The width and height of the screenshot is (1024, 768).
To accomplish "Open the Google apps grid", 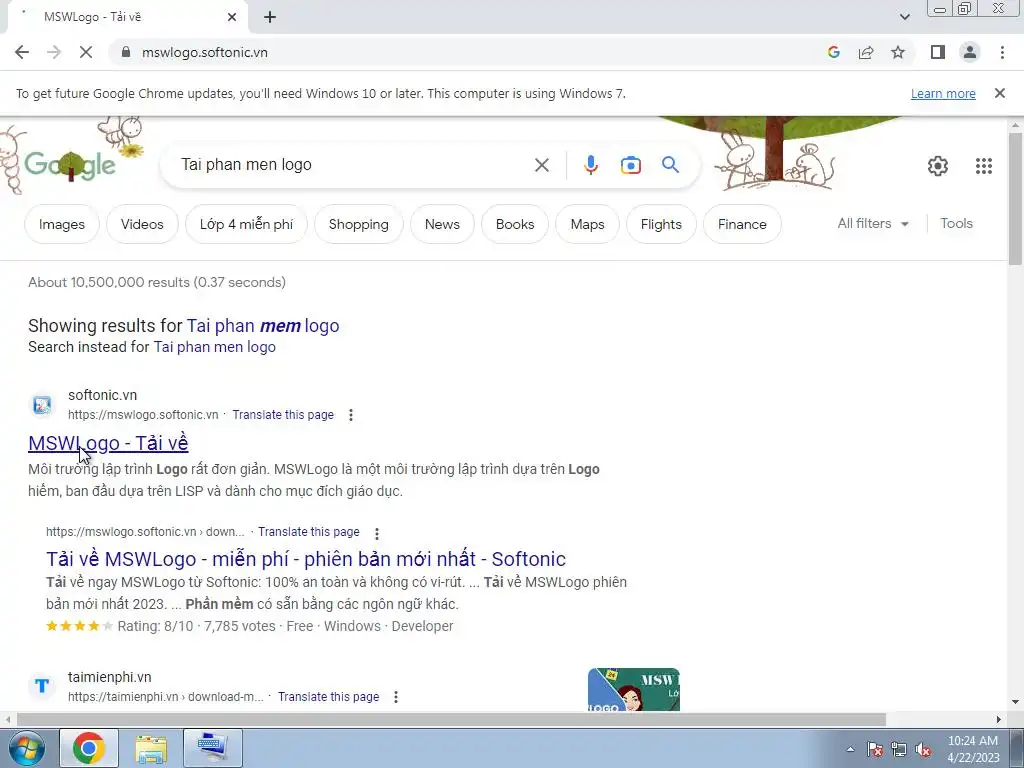I will click(984, 166).
